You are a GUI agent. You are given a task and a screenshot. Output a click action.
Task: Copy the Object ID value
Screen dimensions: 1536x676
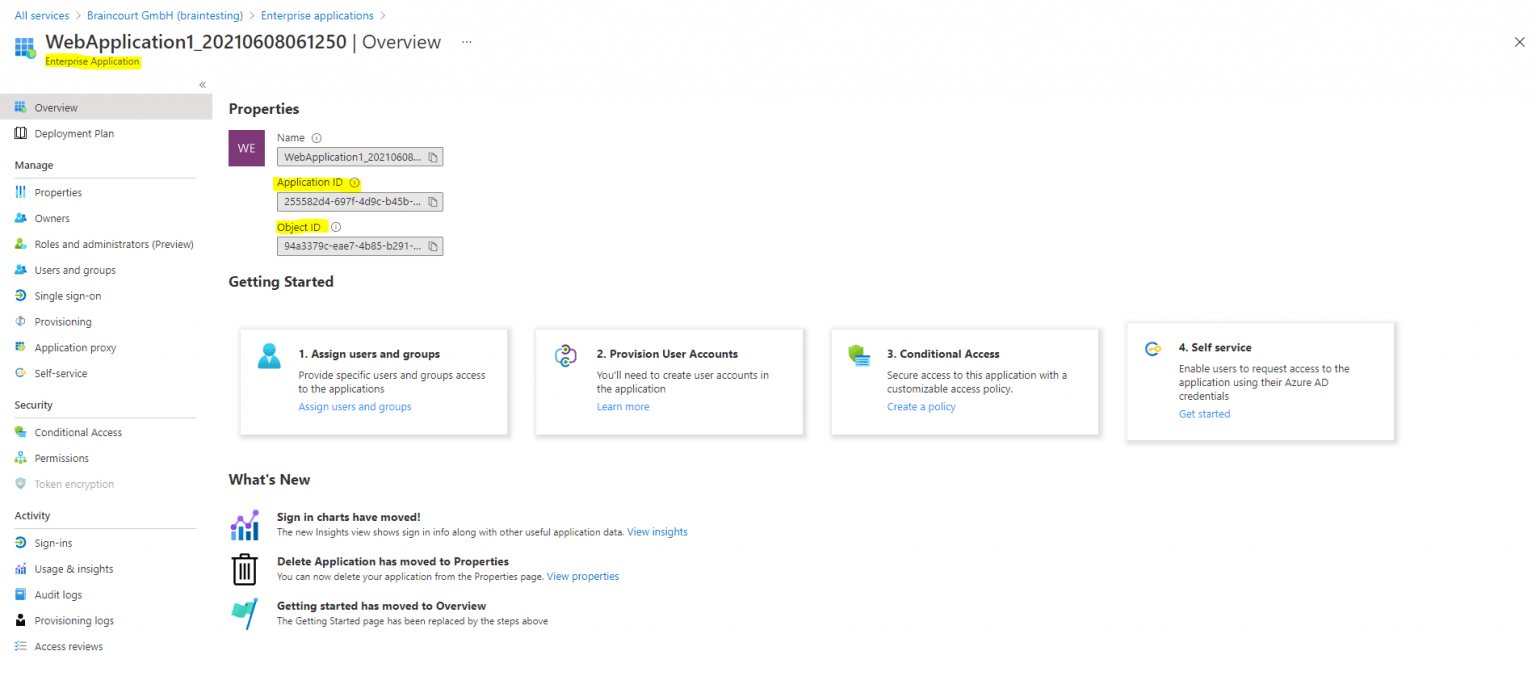[x=434, y=246]
